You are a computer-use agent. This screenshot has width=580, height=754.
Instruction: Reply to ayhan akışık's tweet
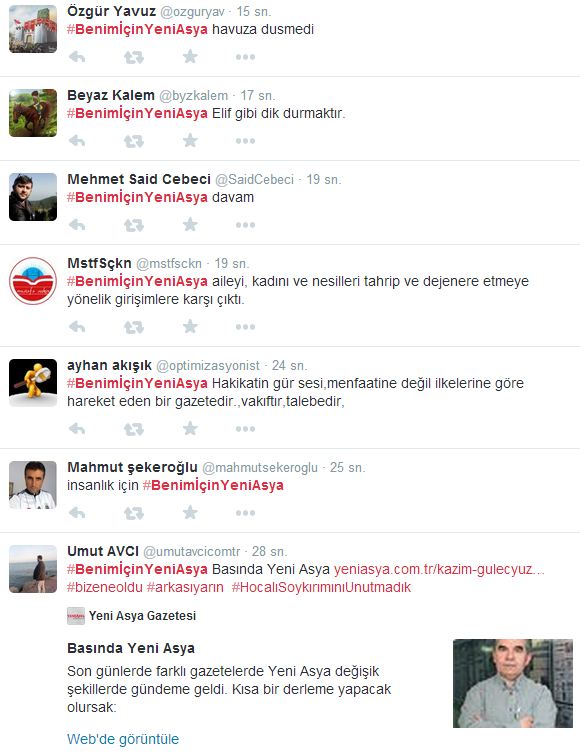77,428
